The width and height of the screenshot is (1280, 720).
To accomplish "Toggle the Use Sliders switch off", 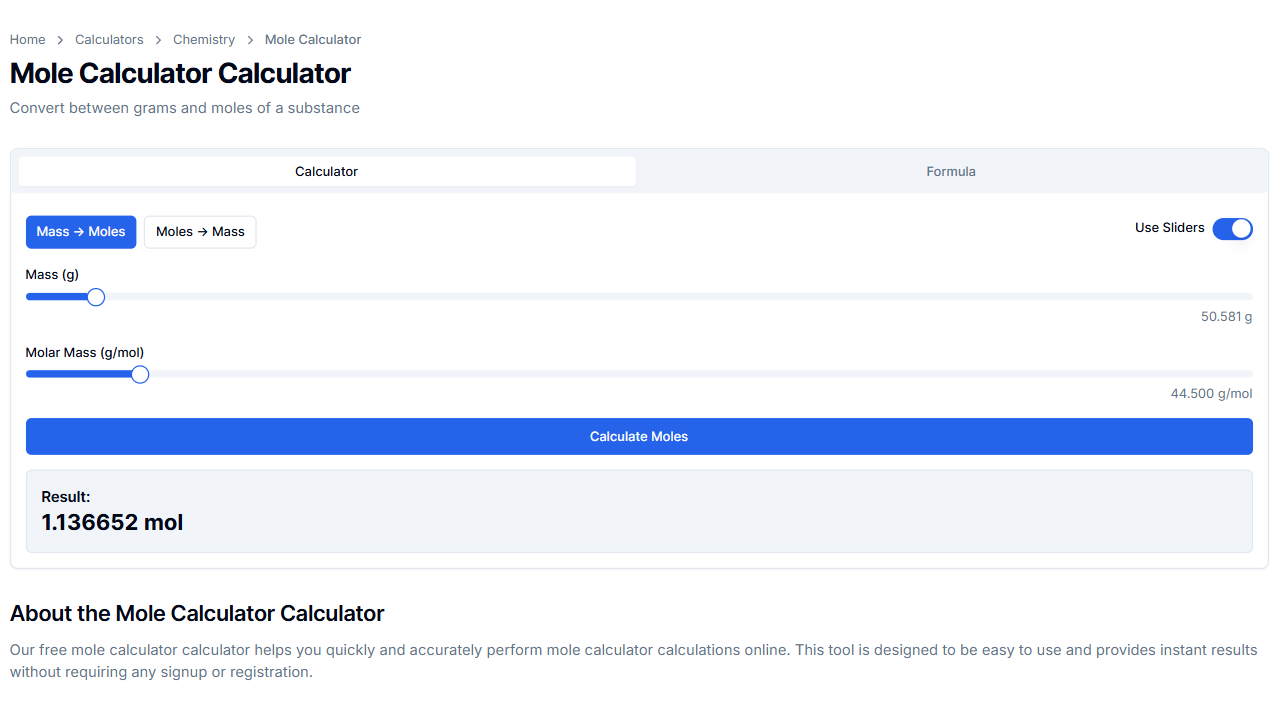I will coord(1232,228).
